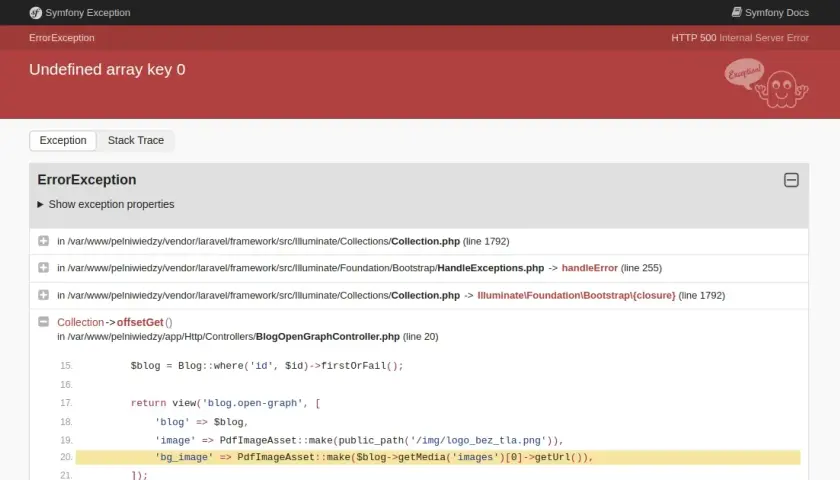This screenshot has width=840, height=480.
Task: Expand the closure Collection.php trace plus icon
Action: pyautogui.click(x=43, y=295)
